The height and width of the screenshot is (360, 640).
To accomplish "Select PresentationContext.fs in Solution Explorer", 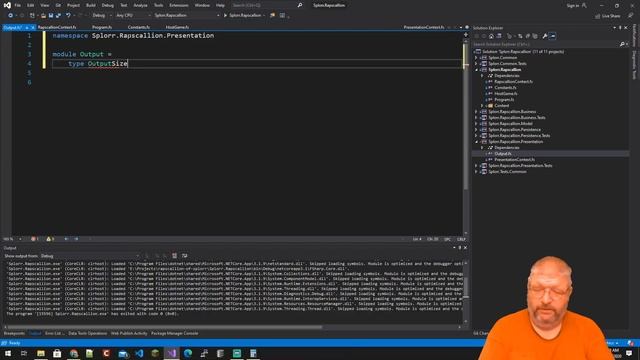I will tap(515, 160).
